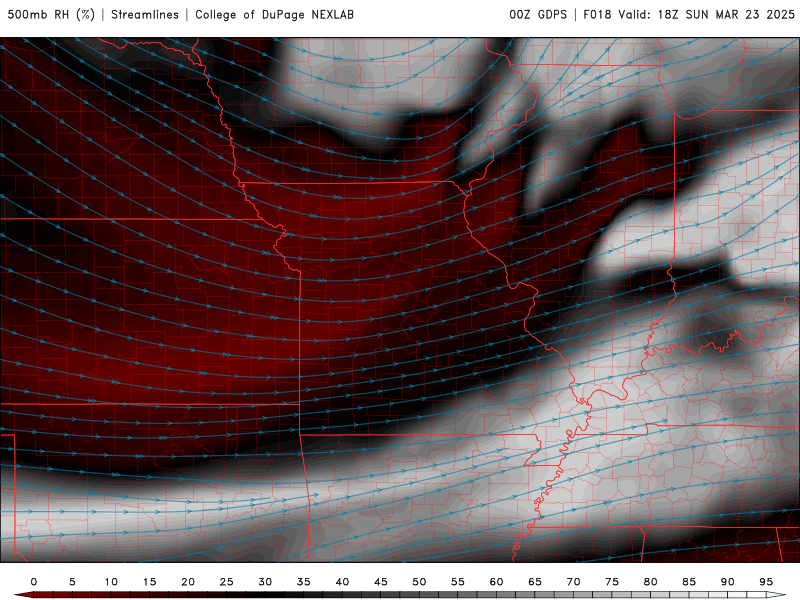Click the 70 label on the RH colorbar

point(573,582)
